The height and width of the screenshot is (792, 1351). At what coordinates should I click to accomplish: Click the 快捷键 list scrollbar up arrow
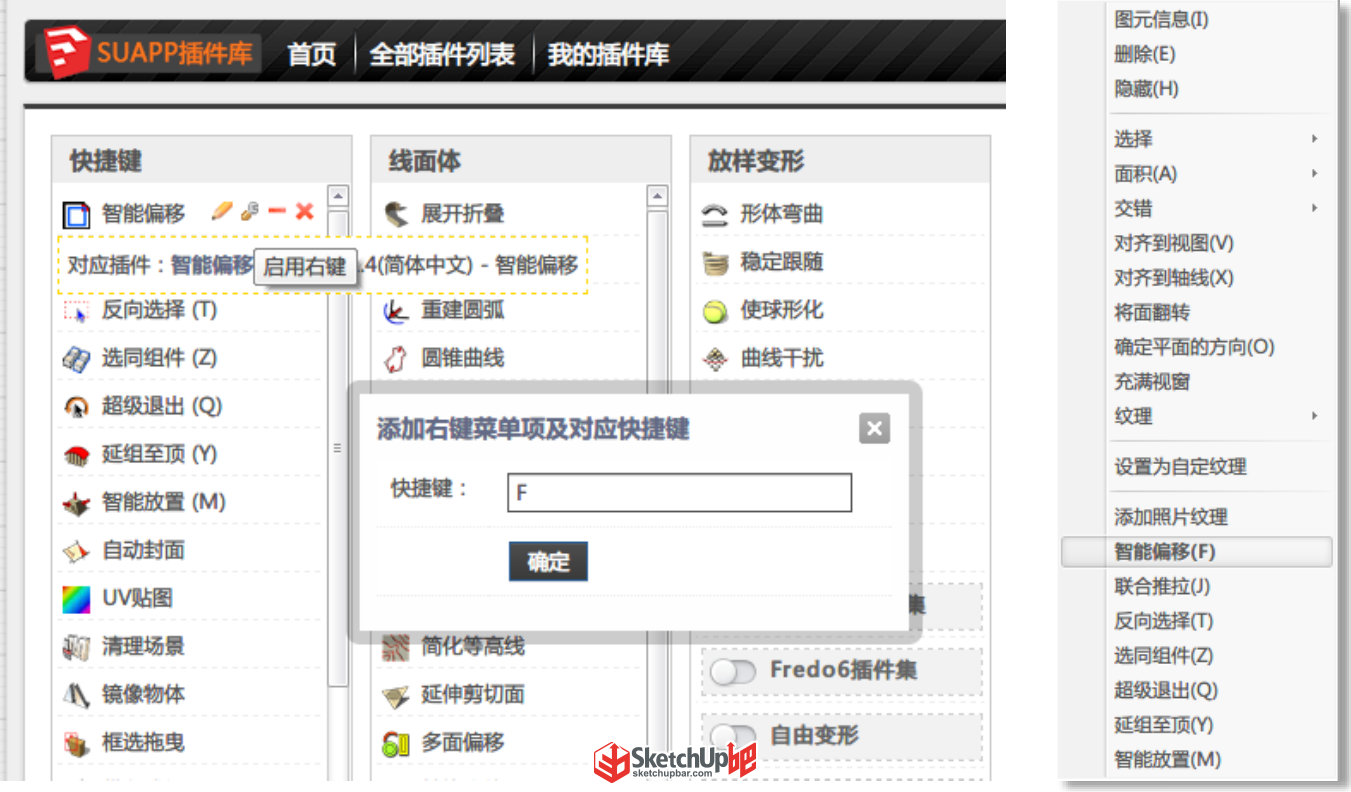tap(338, 196)
